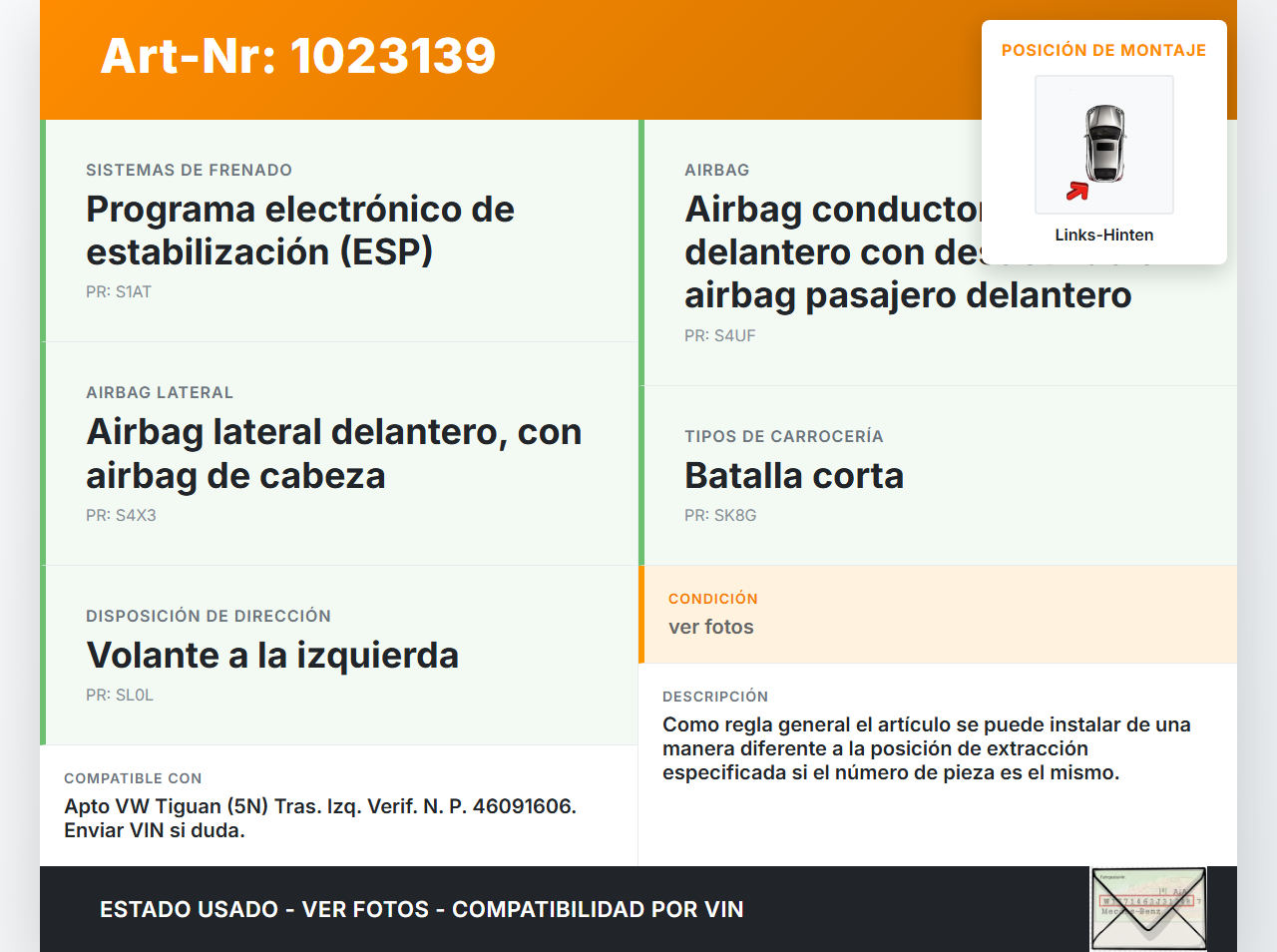1277x952 pixels.
Task: Select the 'PR: SK8G' code
Action: tap(720, 516)
